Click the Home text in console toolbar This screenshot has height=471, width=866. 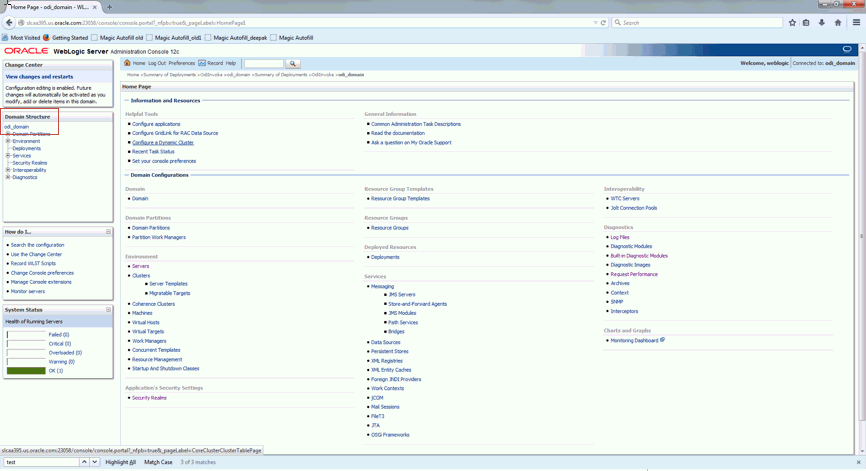139,63
